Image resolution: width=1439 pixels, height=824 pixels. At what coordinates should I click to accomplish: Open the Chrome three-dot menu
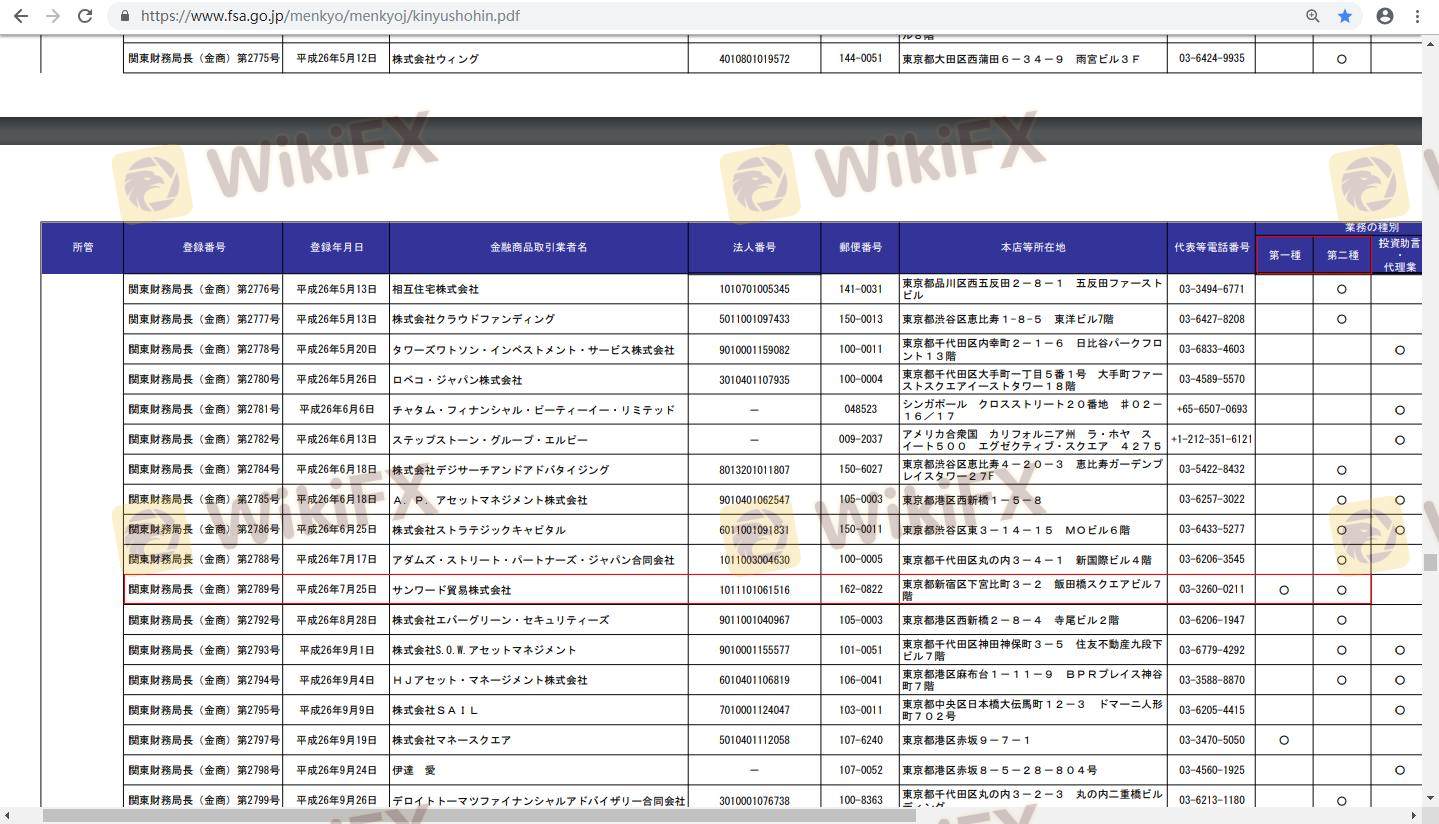(x=1417, y=16)
